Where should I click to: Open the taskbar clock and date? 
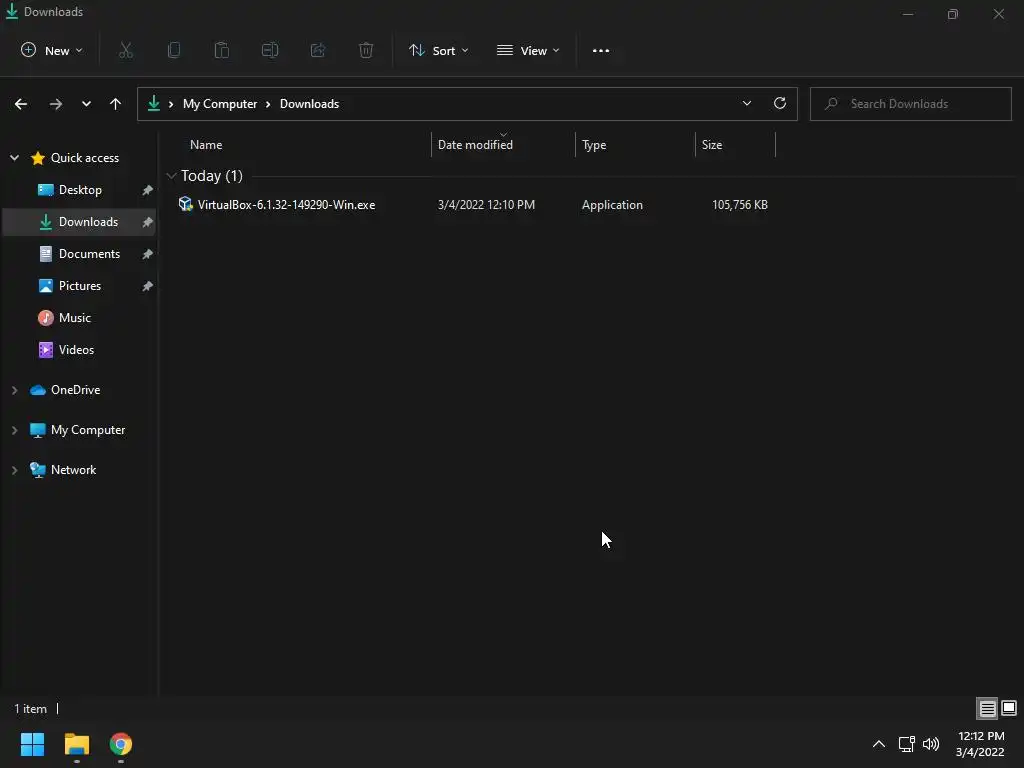point(980,744)
